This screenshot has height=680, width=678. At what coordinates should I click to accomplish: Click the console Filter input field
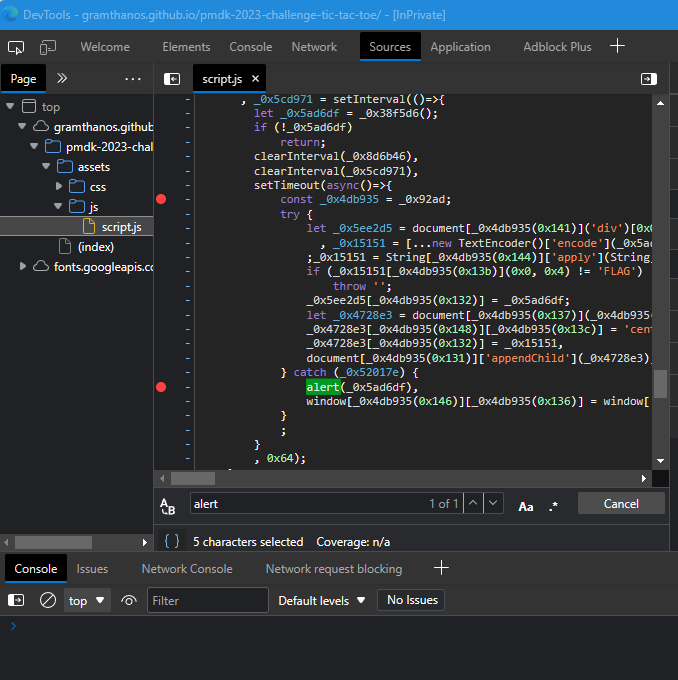[x=208, y=600]
